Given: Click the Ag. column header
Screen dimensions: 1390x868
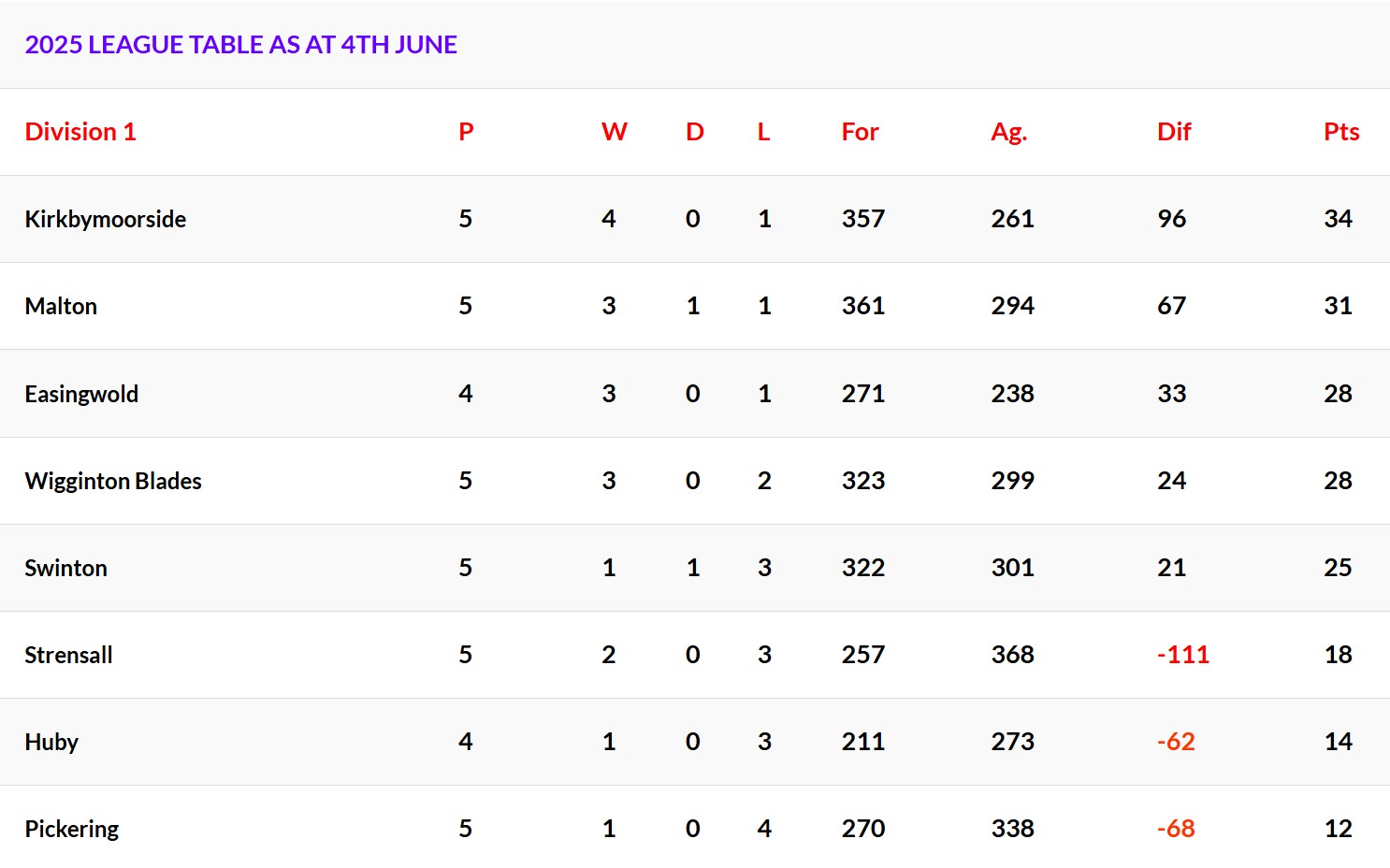Looking at the screenshot, I should point(1008,132).
